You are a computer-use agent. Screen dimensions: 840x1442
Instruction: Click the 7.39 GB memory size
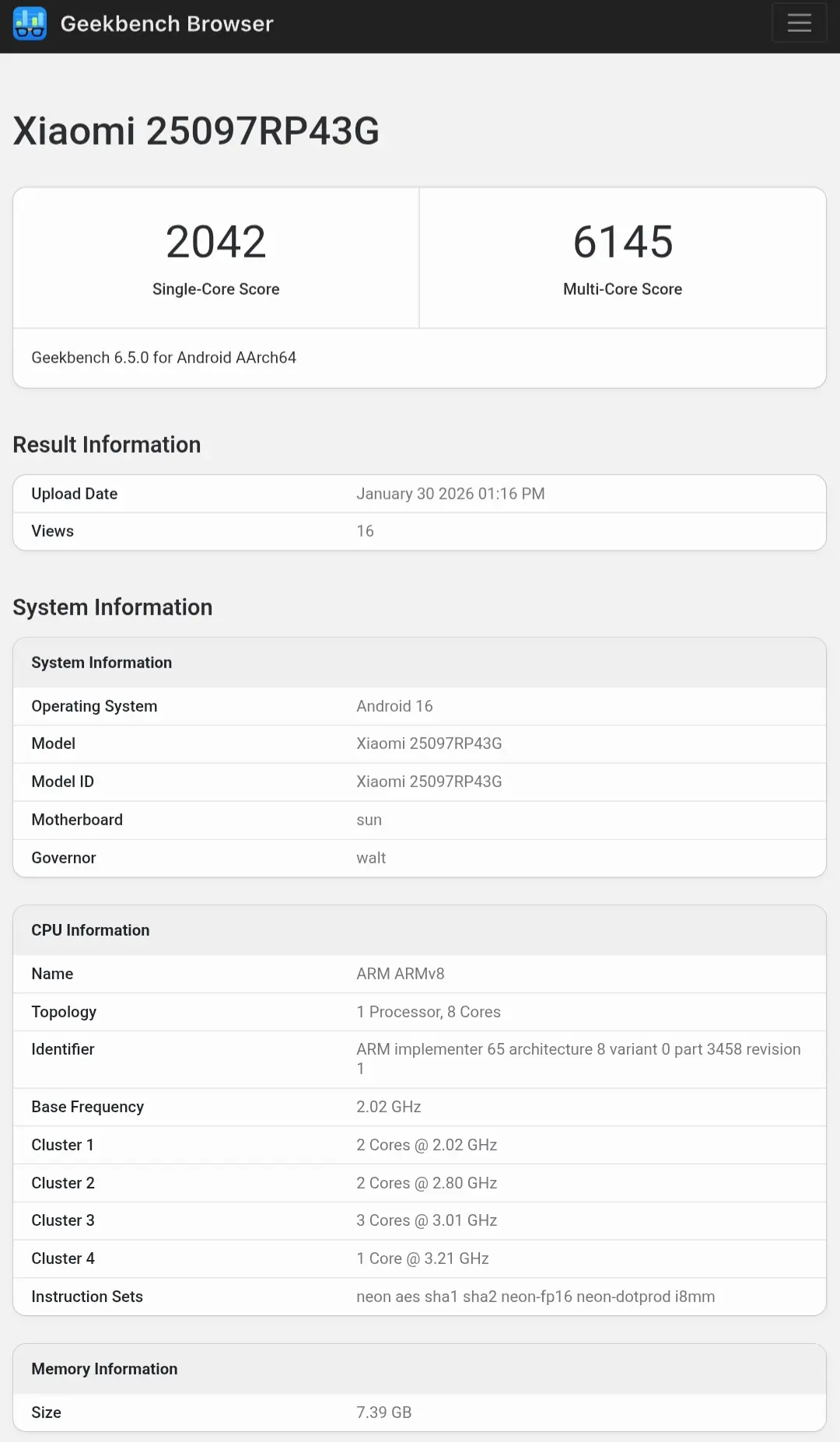pos(383,1412)
